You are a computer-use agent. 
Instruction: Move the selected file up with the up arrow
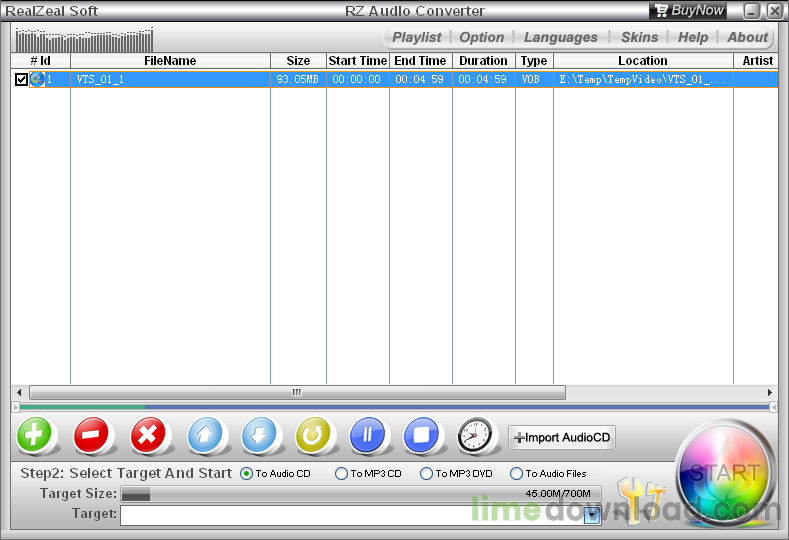pyautogui.click(x=207, y=436)
